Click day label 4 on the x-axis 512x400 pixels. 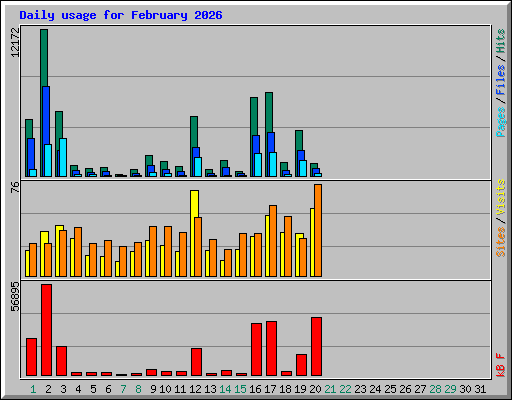click(x=78, y=389)
